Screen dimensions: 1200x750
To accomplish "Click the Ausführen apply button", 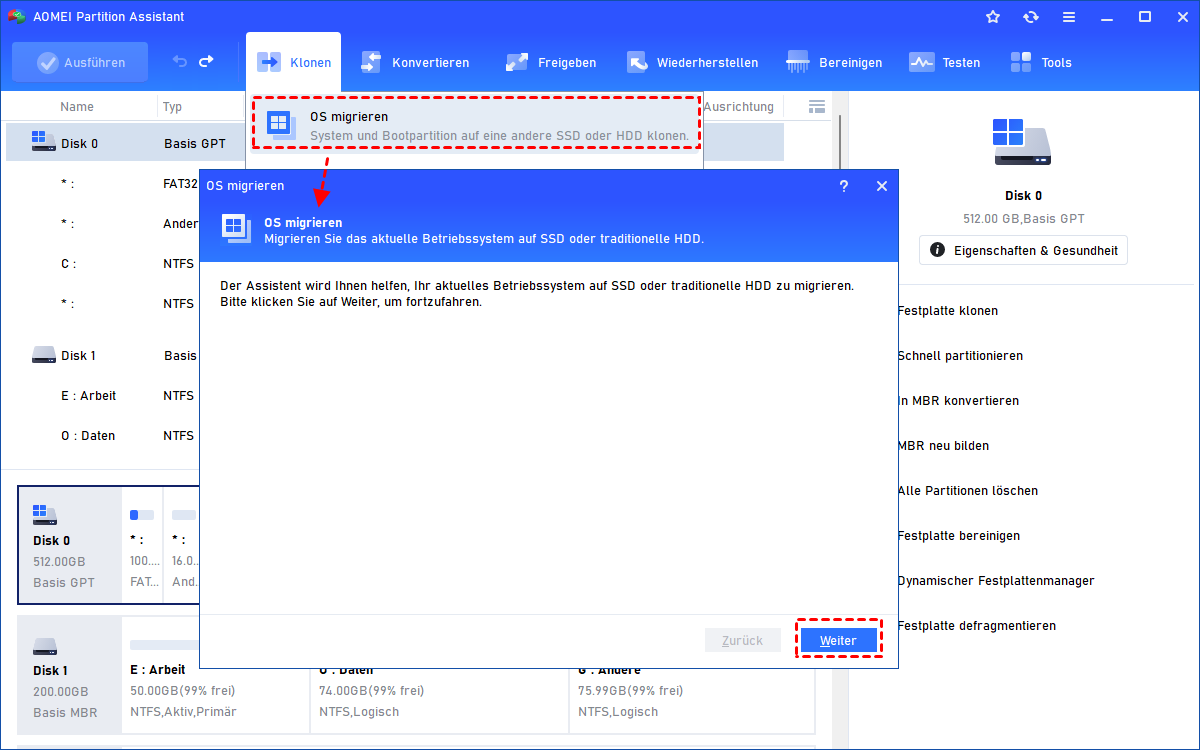I will pyautogui.click(x=80, y=62).
